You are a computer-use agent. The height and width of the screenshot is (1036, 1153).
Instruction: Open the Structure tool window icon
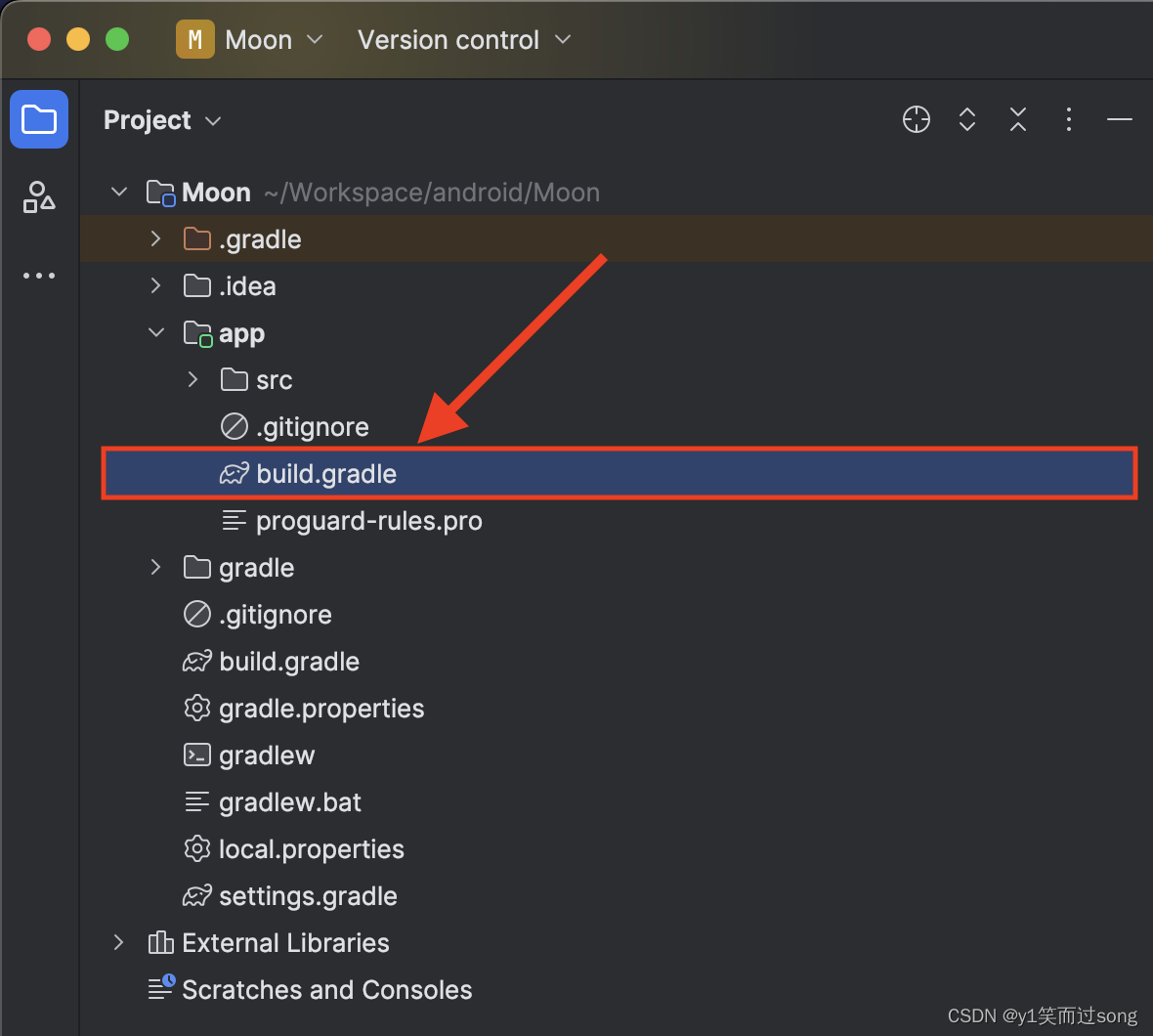click(39, 197)
